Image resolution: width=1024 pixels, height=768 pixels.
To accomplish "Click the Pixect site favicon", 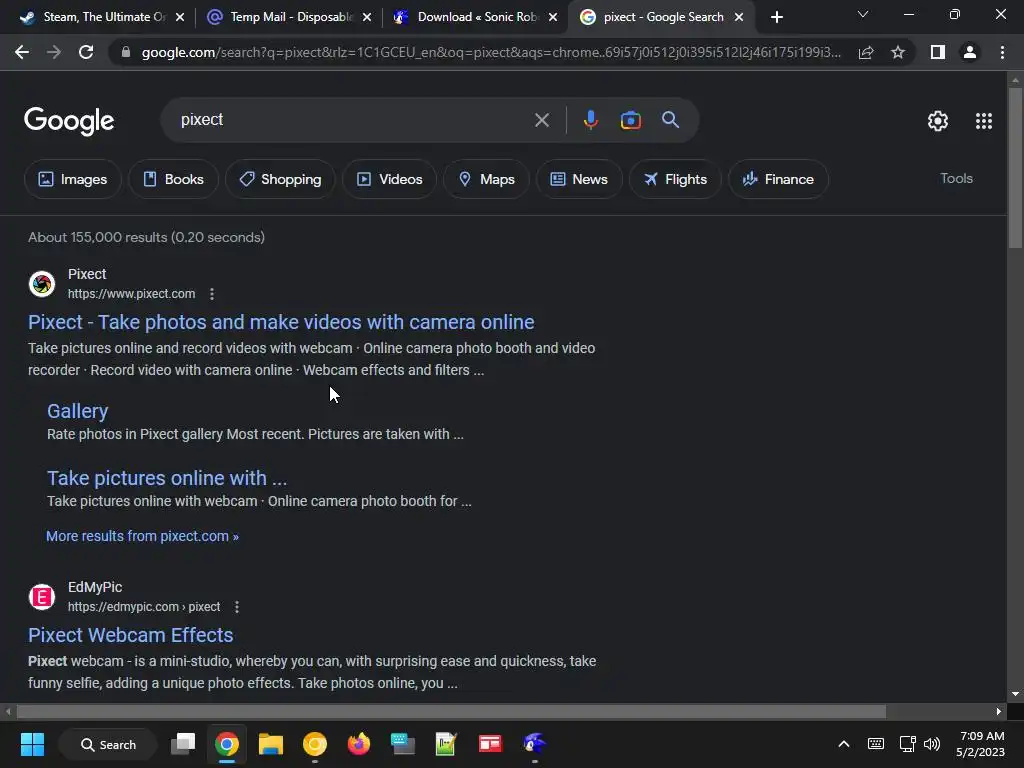I will pyautogui.click(x=42, y=284).
